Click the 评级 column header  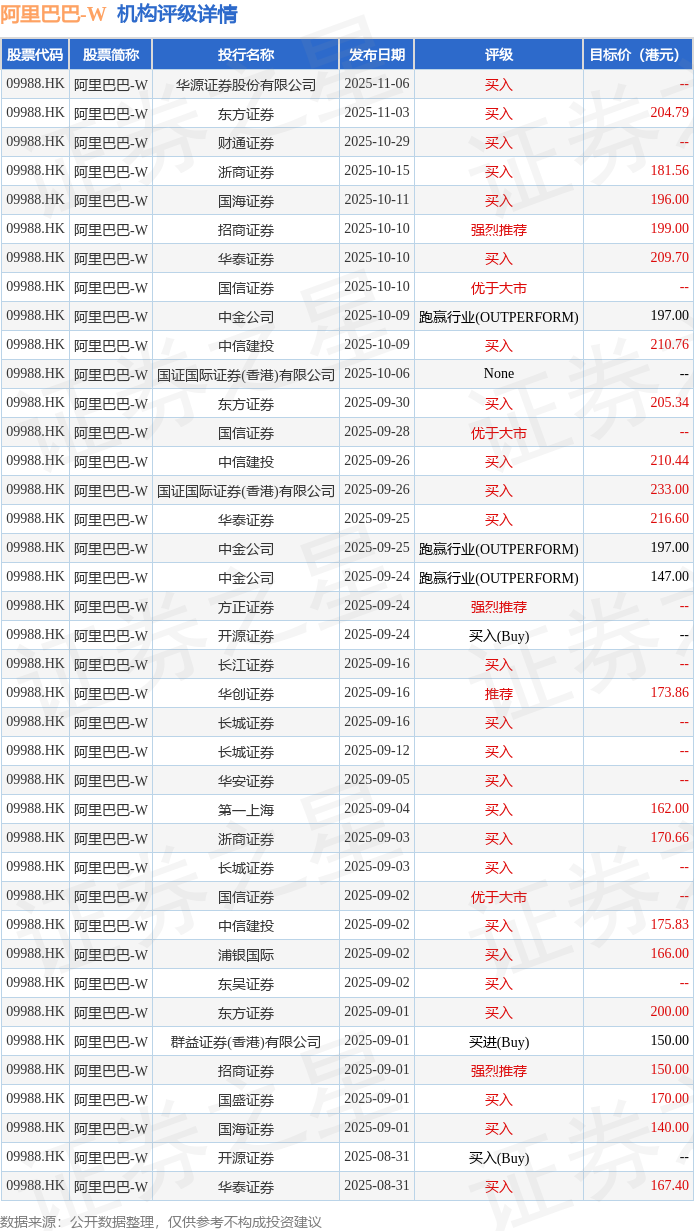(x=498, y=55)
